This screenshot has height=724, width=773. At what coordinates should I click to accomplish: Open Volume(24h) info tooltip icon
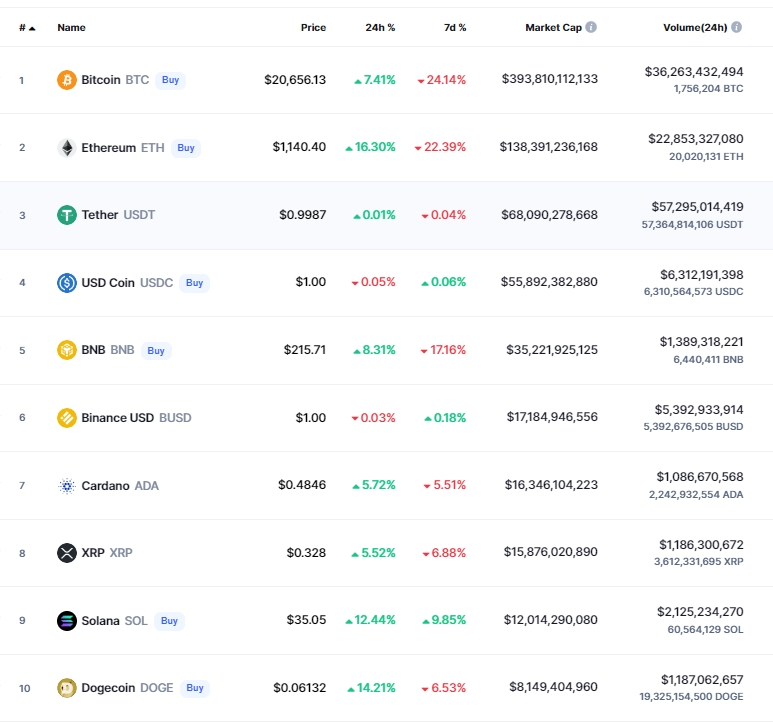pyautogui.click(x=737, y=27)
